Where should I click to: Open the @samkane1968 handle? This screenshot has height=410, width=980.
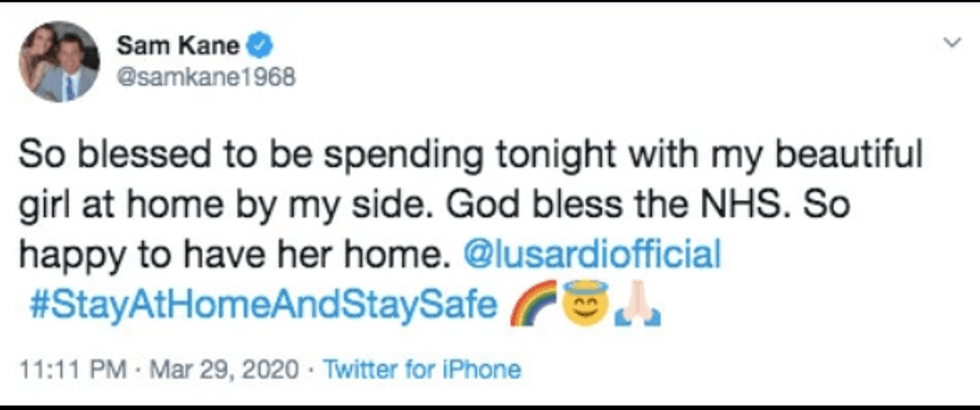206,77
